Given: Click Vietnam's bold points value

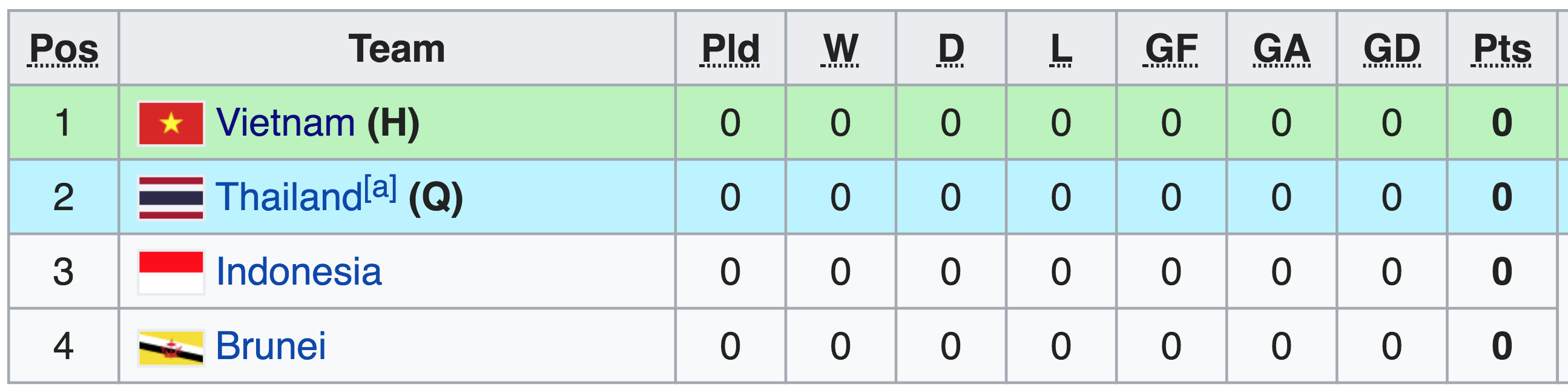Looking at the screenshot, I should (x=1501, y=123).
